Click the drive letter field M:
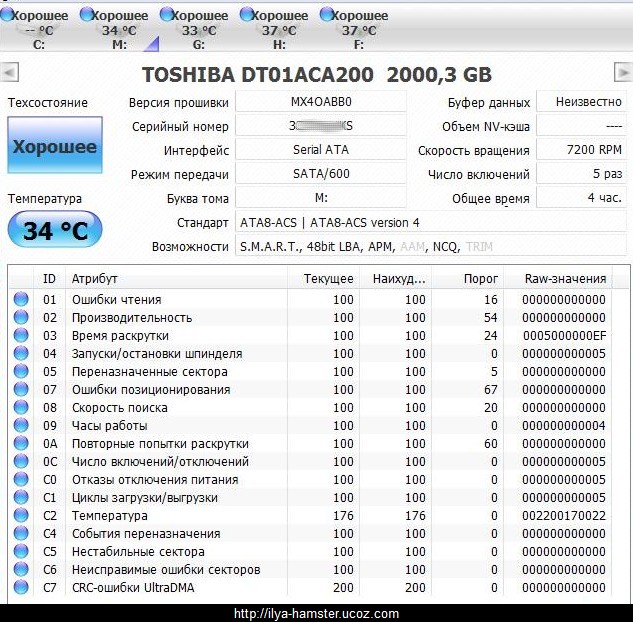633x622 pixels. pyautogui.click(x=321, y=198)
